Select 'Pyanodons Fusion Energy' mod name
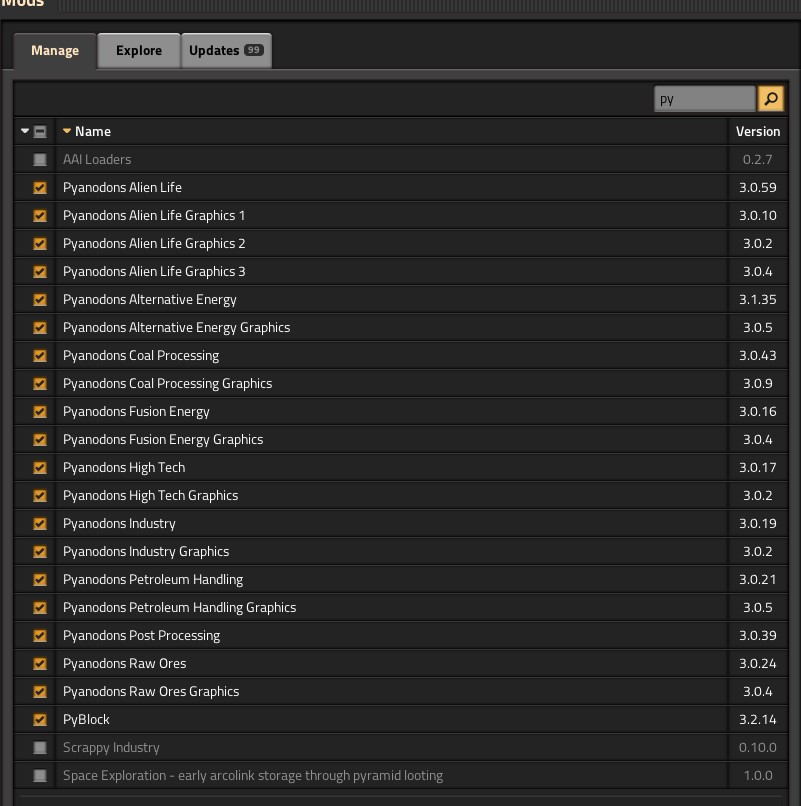The image size is (801, 806). pyautogui.click(x=136, y=412)
